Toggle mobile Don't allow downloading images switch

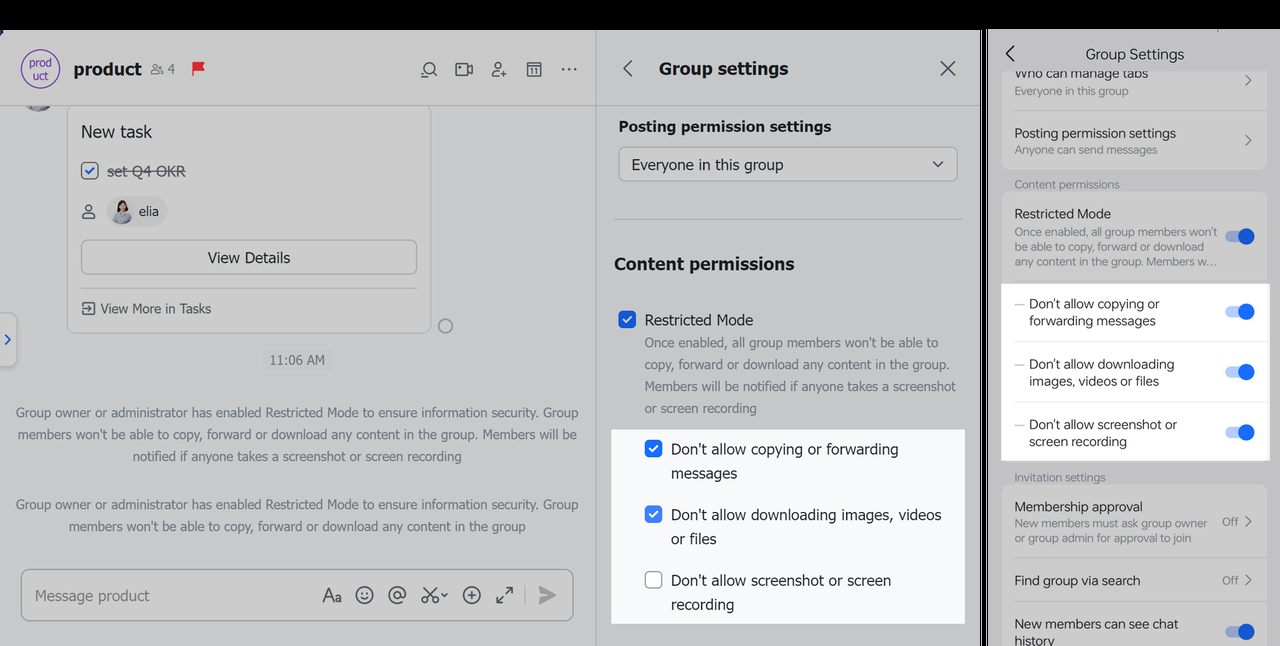click(x=1239, y=372)
